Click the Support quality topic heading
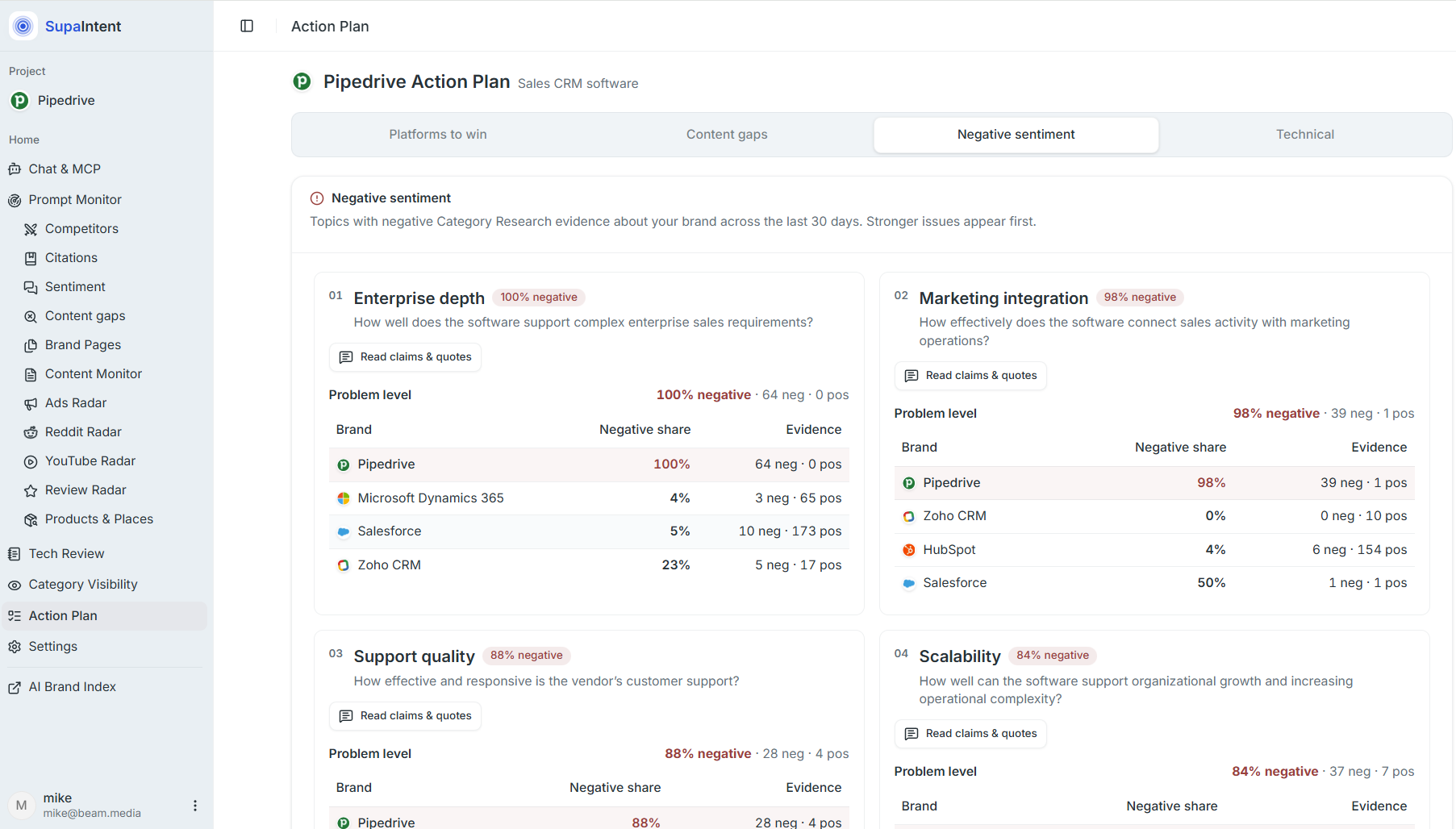The height and width of the screenshot is (829, 1456). (414, 656)
